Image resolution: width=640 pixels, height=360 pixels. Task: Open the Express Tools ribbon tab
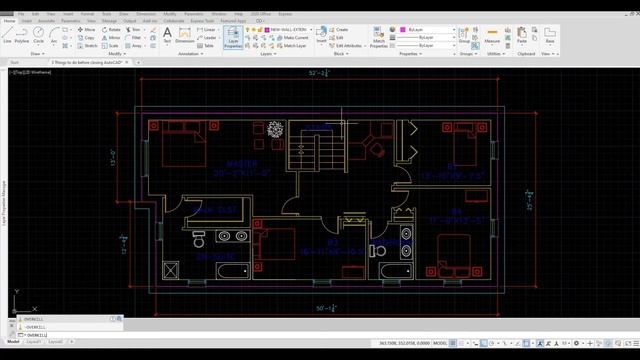point(202,21)
